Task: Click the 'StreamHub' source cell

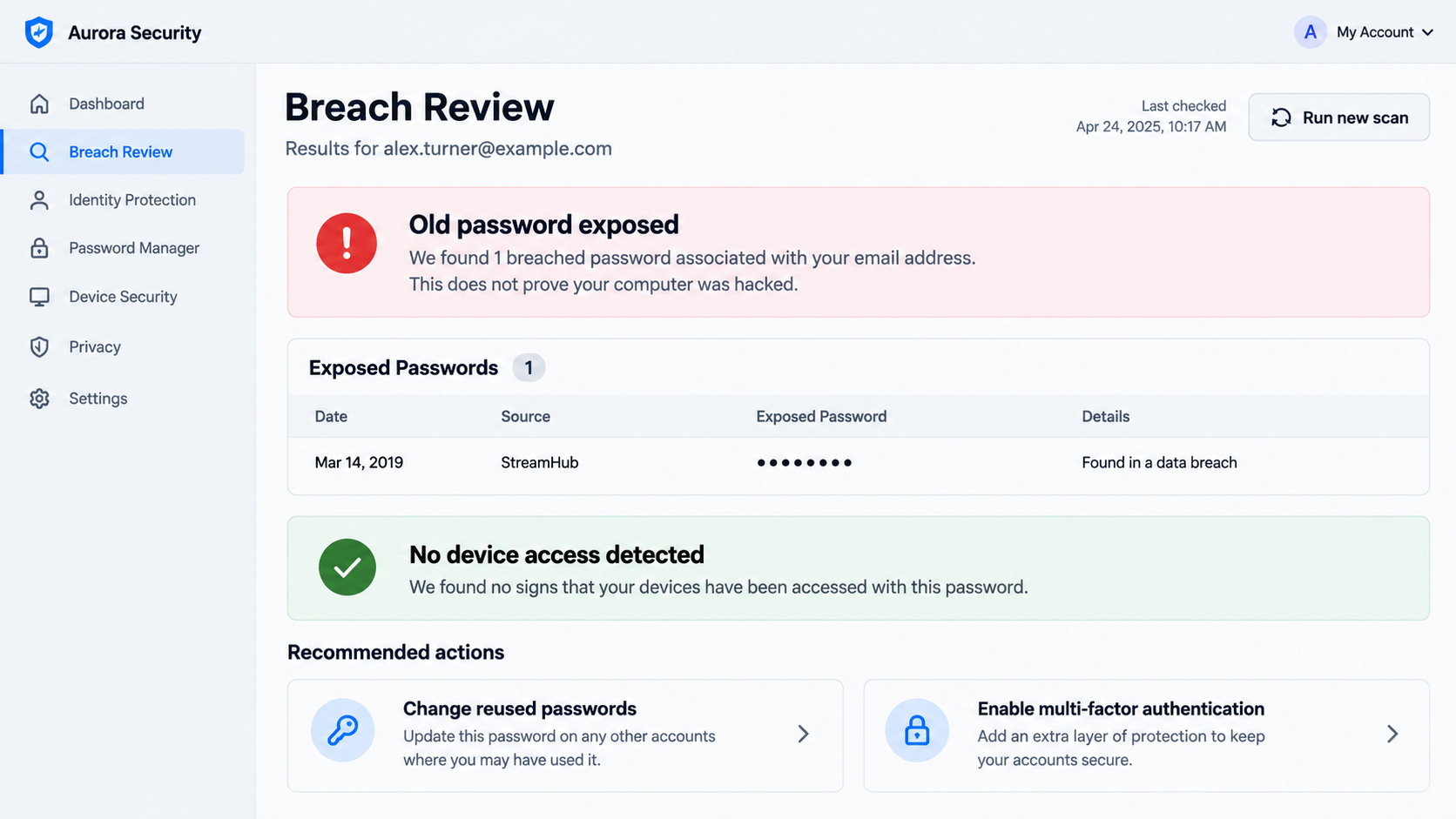Action: (x=540, y=463)
